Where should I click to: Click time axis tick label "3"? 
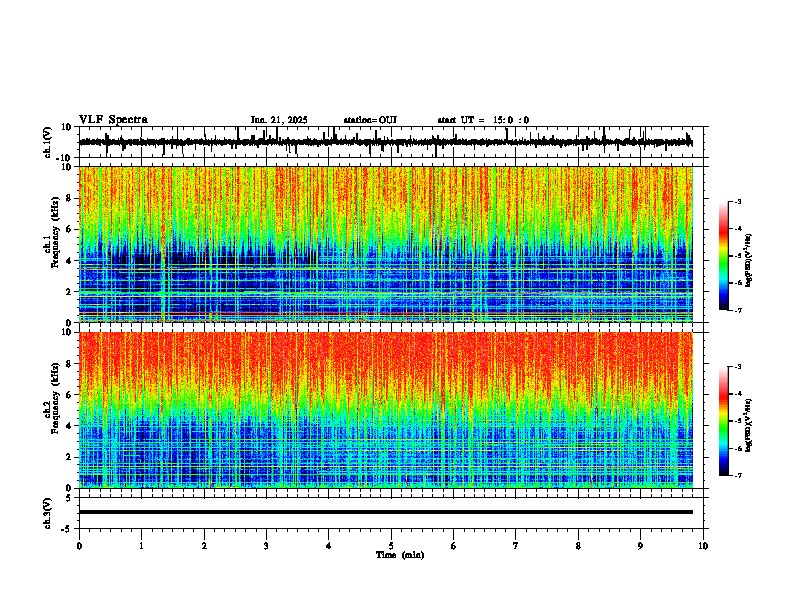coord(266,546)
